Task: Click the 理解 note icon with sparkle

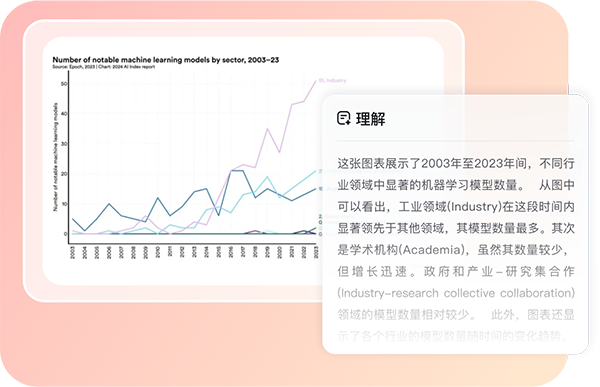Action: pos(343,118)
